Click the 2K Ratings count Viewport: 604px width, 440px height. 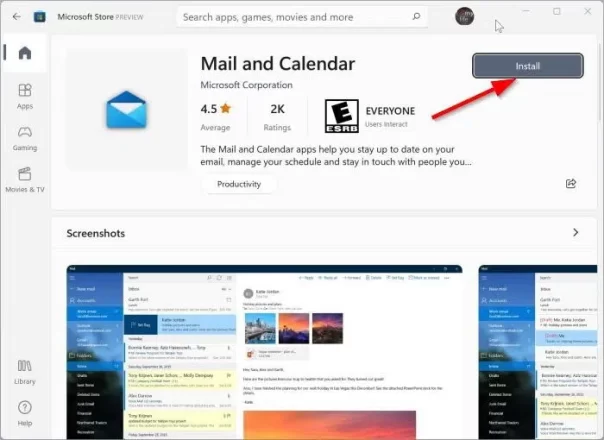click(x=277, y=117)
